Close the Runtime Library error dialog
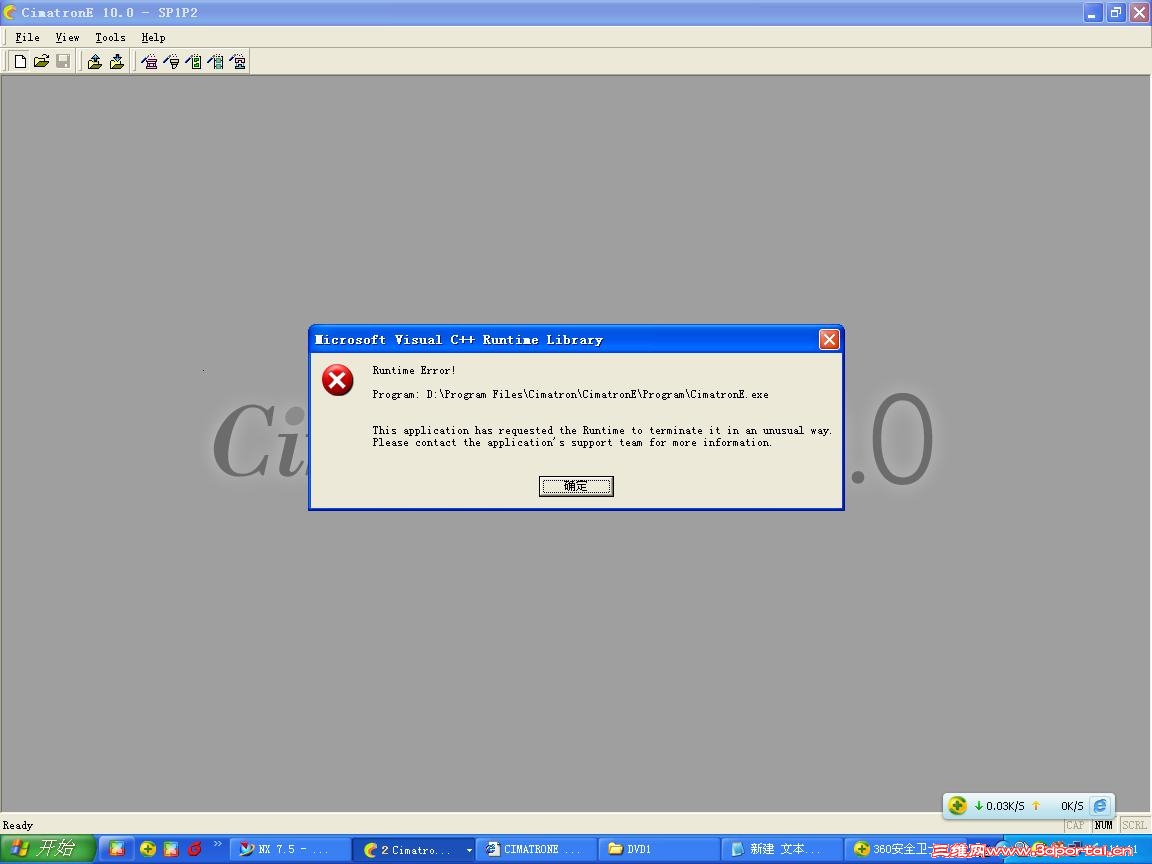Viewport: 1152px width, 864px height. (829, 339)
